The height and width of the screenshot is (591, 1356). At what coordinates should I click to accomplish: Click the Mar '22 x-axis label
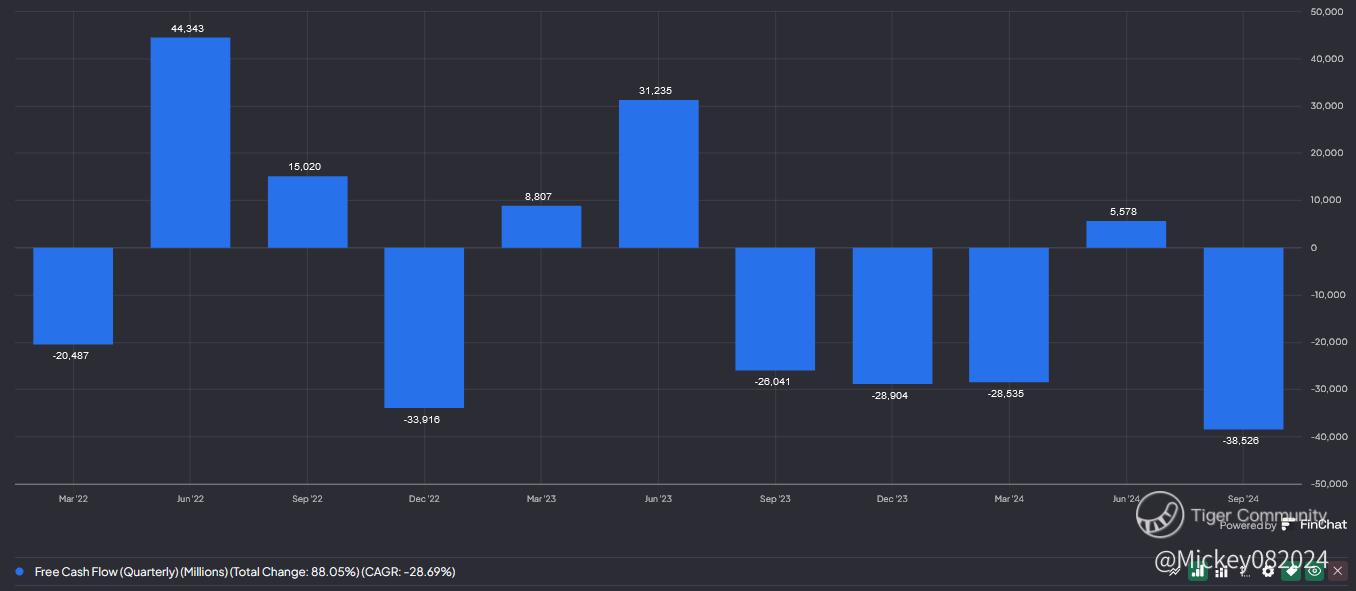[x=73, y=499]
